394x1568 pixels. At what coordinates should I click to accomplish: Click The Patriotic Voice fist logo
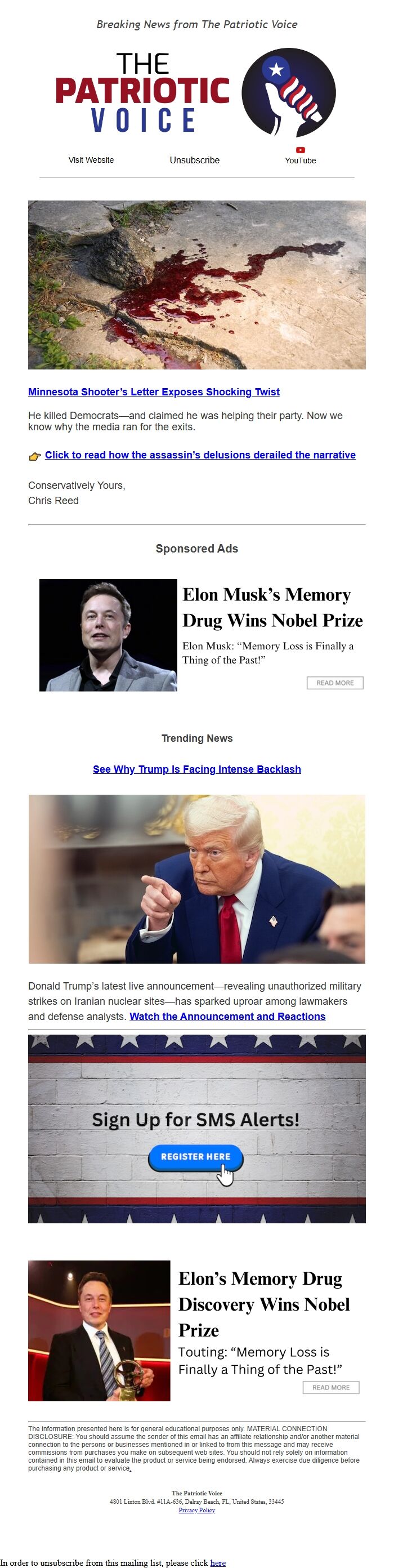point(289,92)
